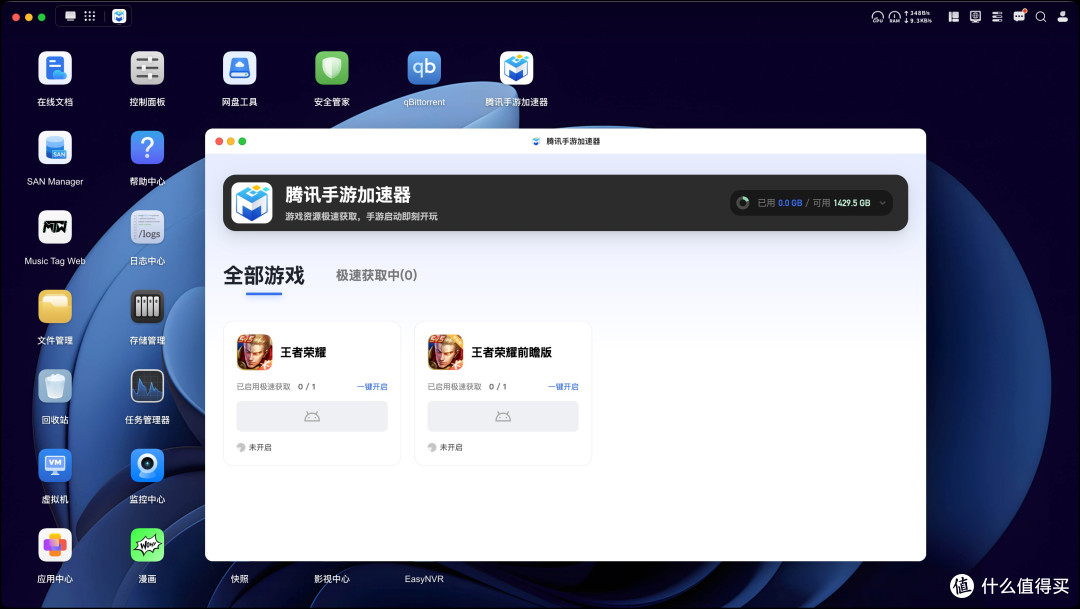Click the network upload download speed indicator
Image resolution: width=1080 pixels, height=609 pixels.
[x=918, y=17]
